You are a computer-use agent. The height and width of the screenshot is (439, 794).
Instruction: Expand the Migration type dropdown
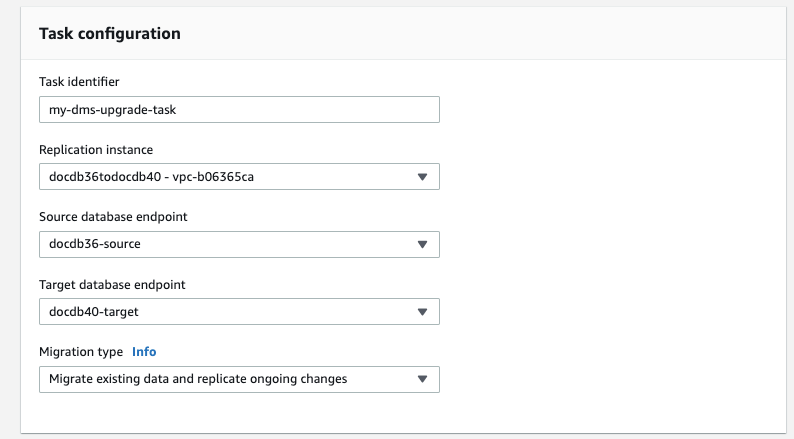click(239, 379)
